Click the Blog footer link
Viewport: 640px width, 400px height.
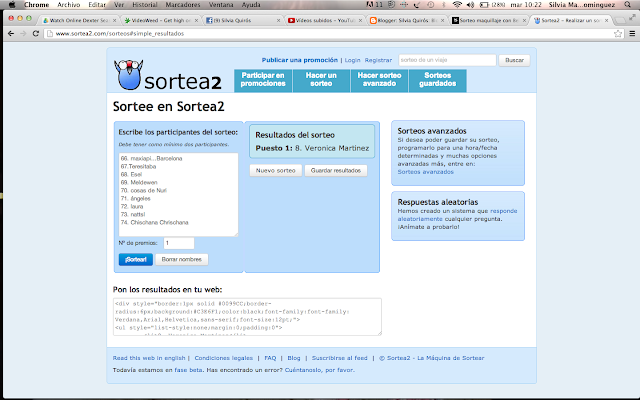pyautogui.click(x=294, y=358)
